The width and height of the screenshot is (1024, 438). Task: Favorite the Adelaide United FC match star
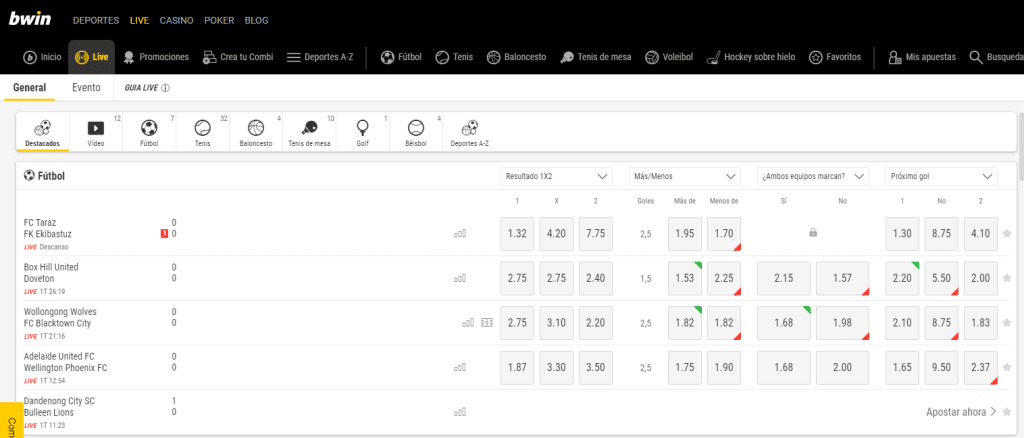tap(1007, 367)
